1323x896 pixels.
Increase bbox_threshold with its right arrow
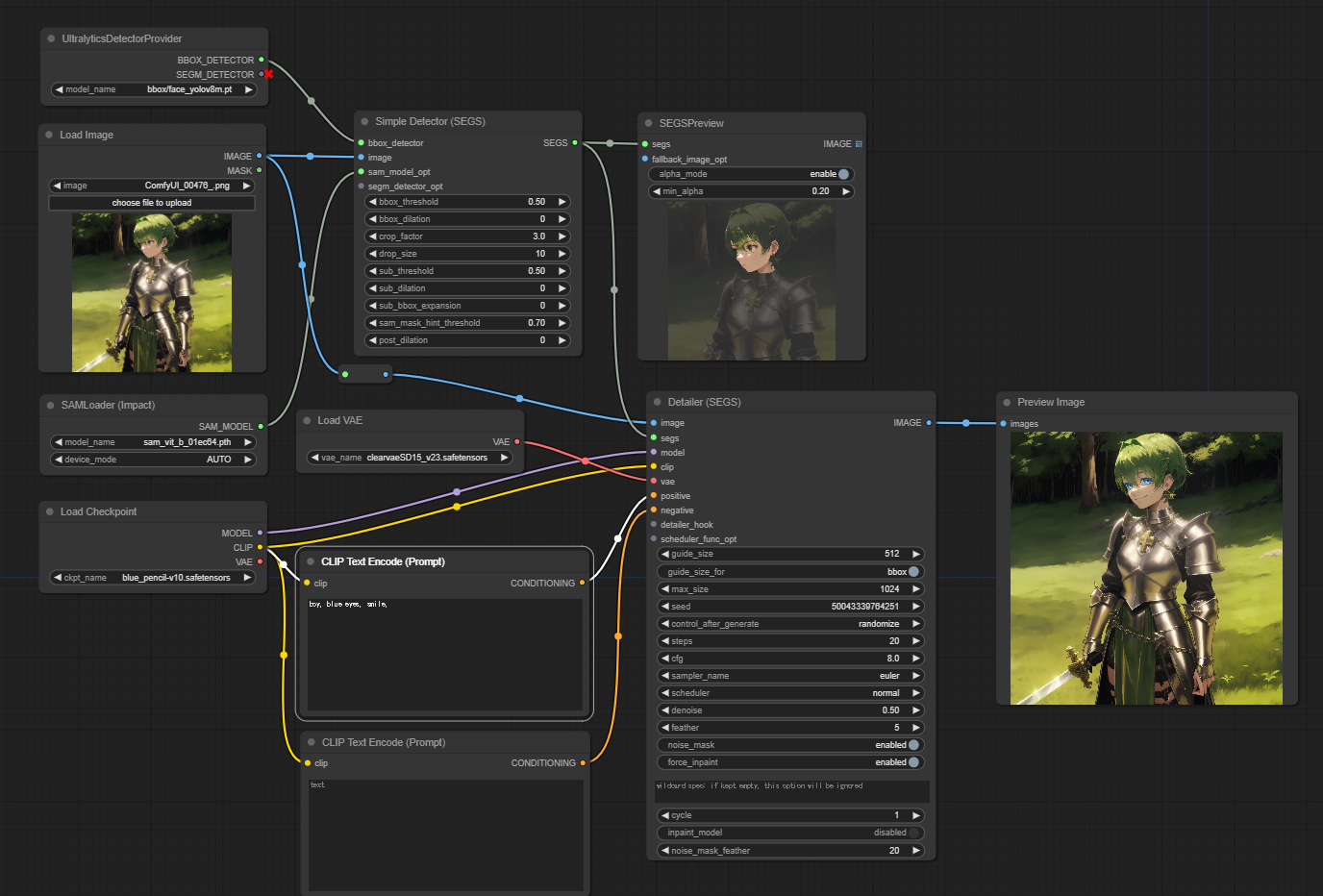pos(562,202)
